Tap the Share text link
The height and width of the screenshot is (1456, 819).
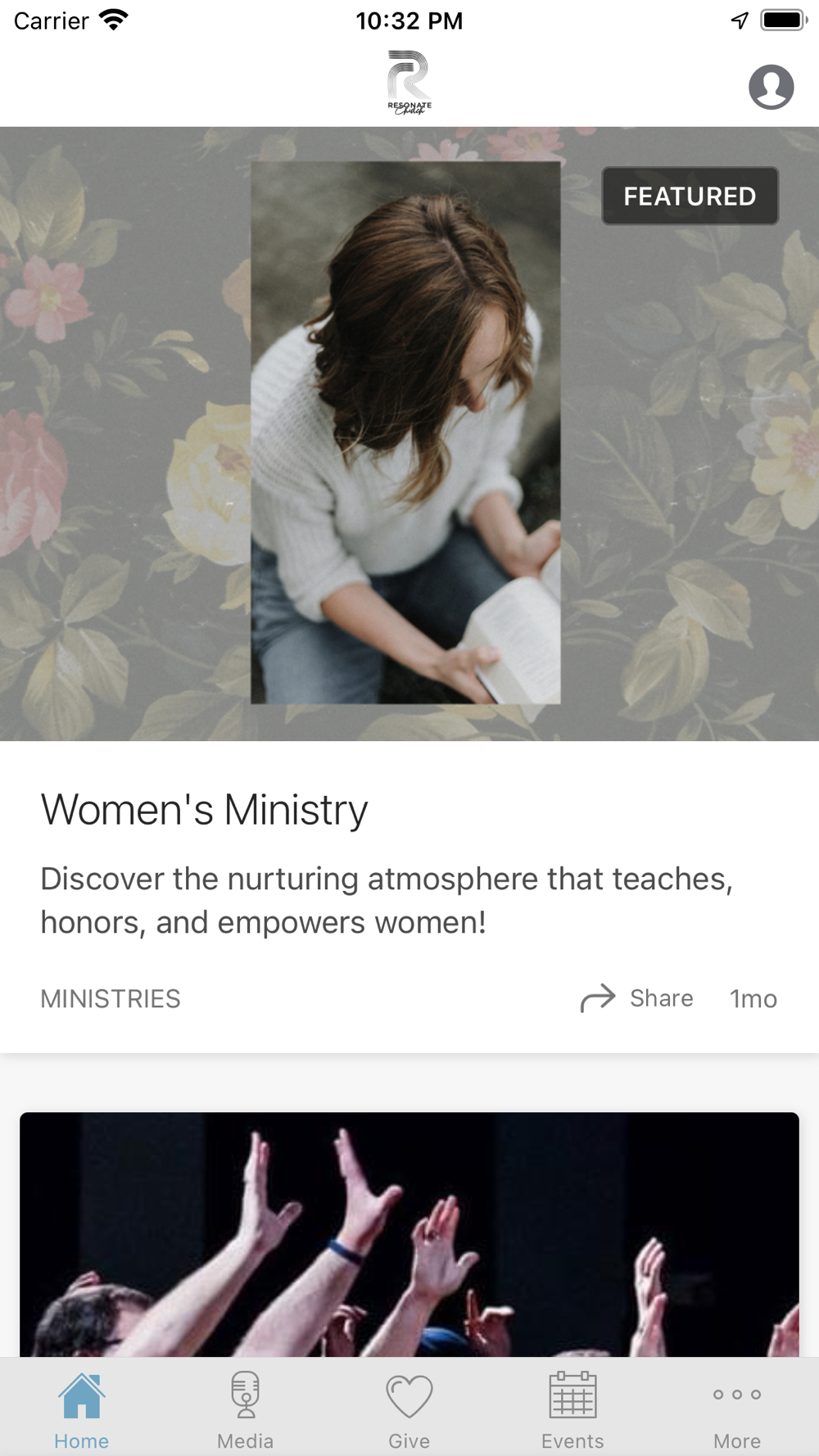[x=662, y=998]
